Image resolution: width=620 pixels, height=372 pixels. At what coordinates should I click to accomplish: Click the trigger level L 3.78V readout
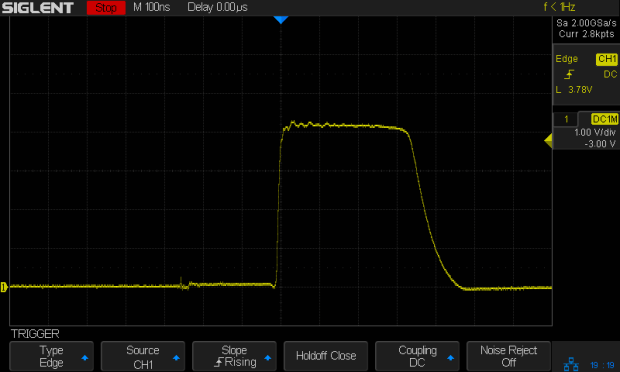pyautogui.click(x=574, y=90)
